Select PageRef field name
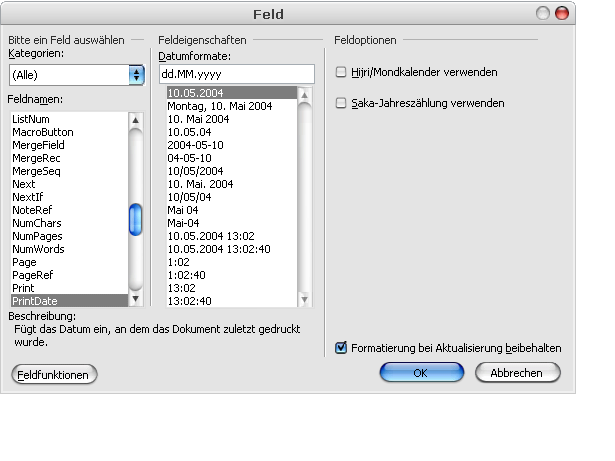 tap(69, 275)
